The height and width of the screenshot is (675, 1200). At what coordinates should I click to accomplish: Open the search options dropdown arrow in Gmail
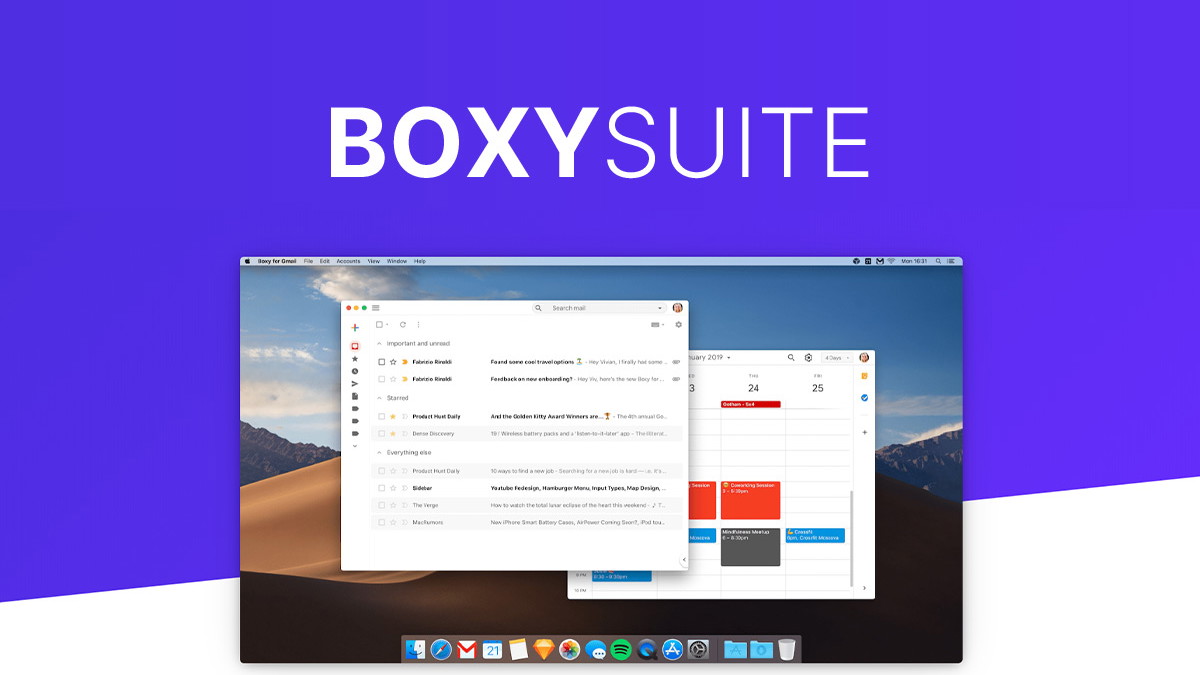(660, 308)
